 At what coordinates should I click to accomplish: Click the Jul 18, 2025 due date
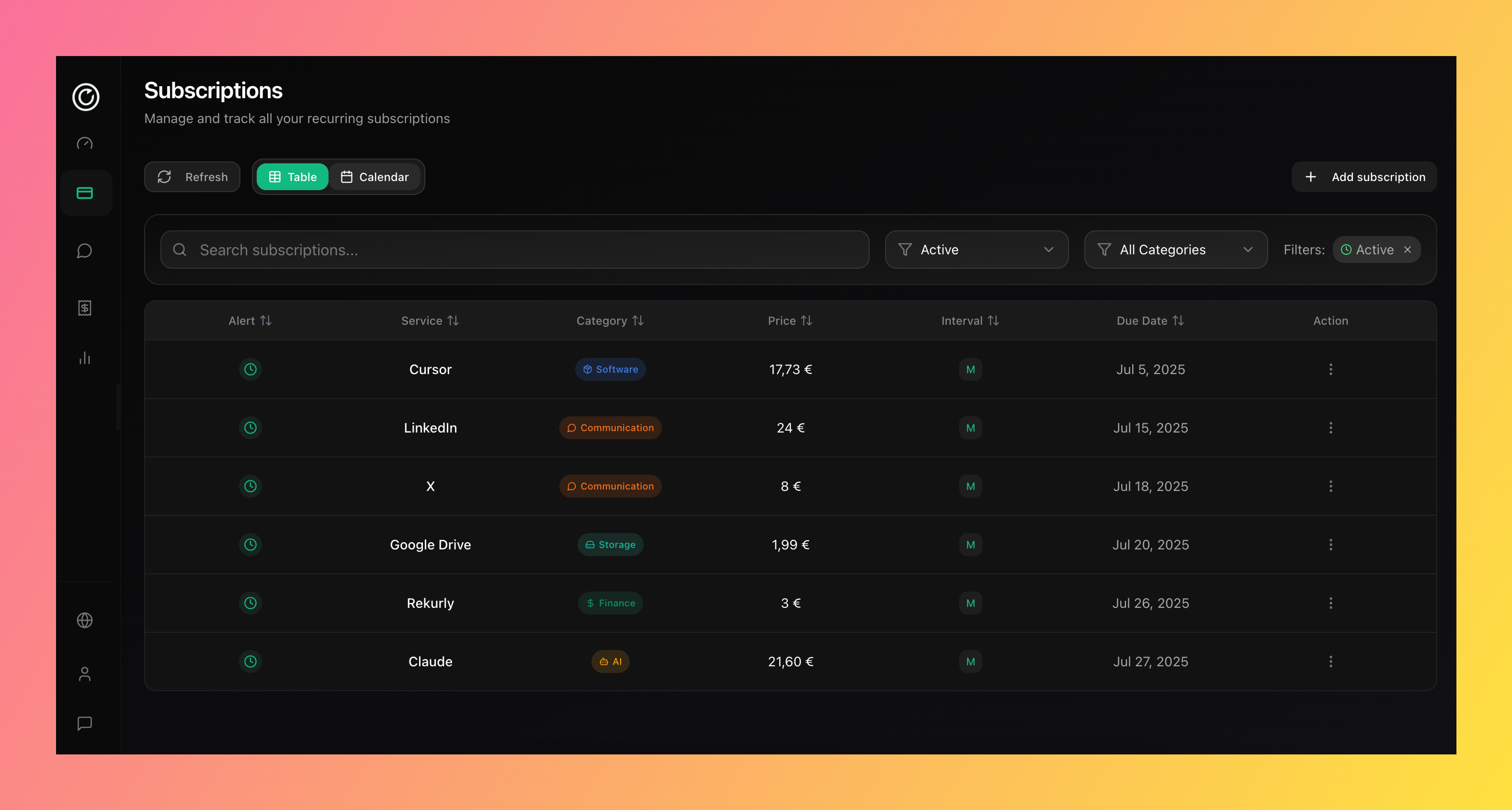click(1150, 486)
